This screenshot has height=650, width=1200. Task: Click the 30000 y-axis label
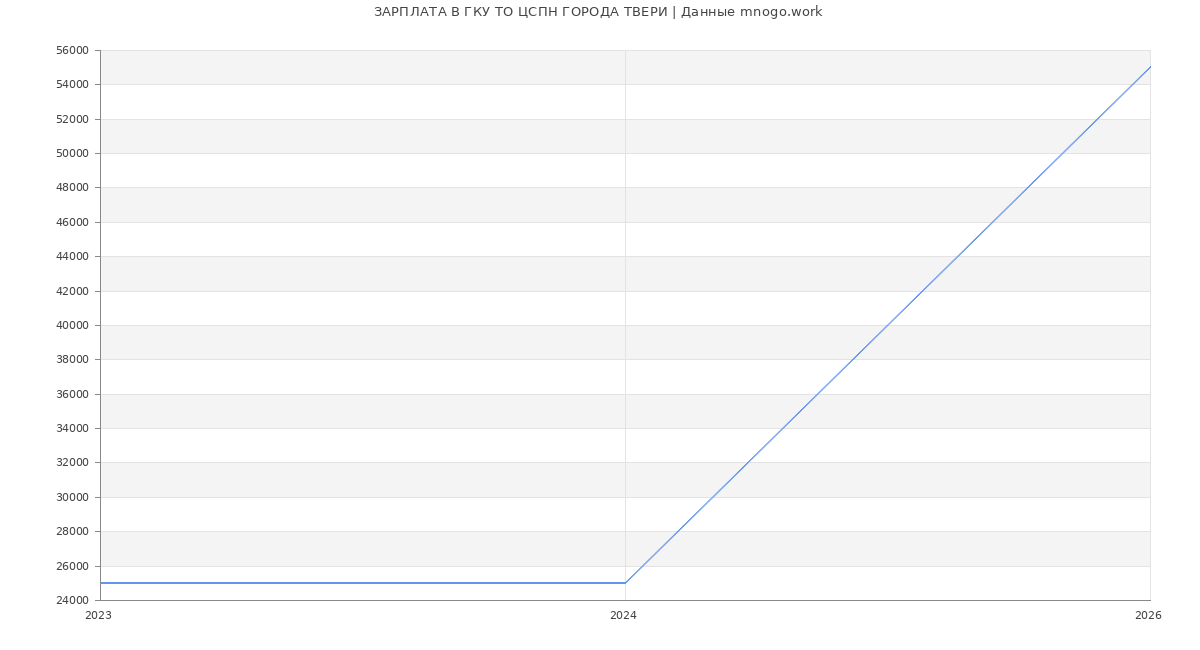click(73, 497)
